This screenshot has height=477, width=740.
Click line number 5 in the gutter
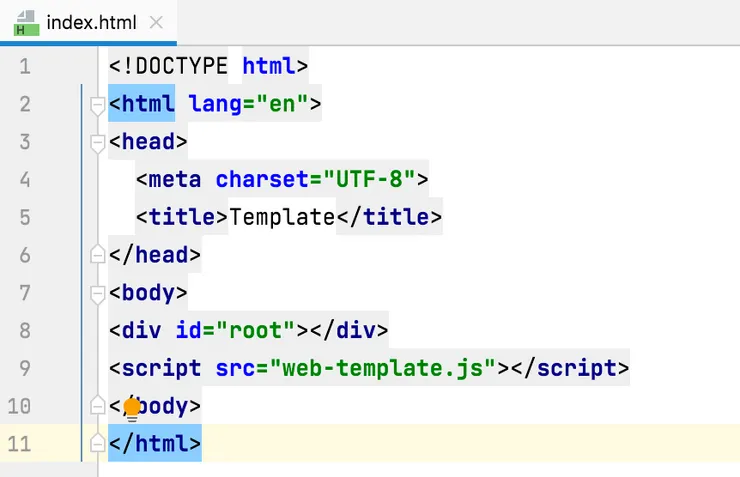click(x=24, y=218)
